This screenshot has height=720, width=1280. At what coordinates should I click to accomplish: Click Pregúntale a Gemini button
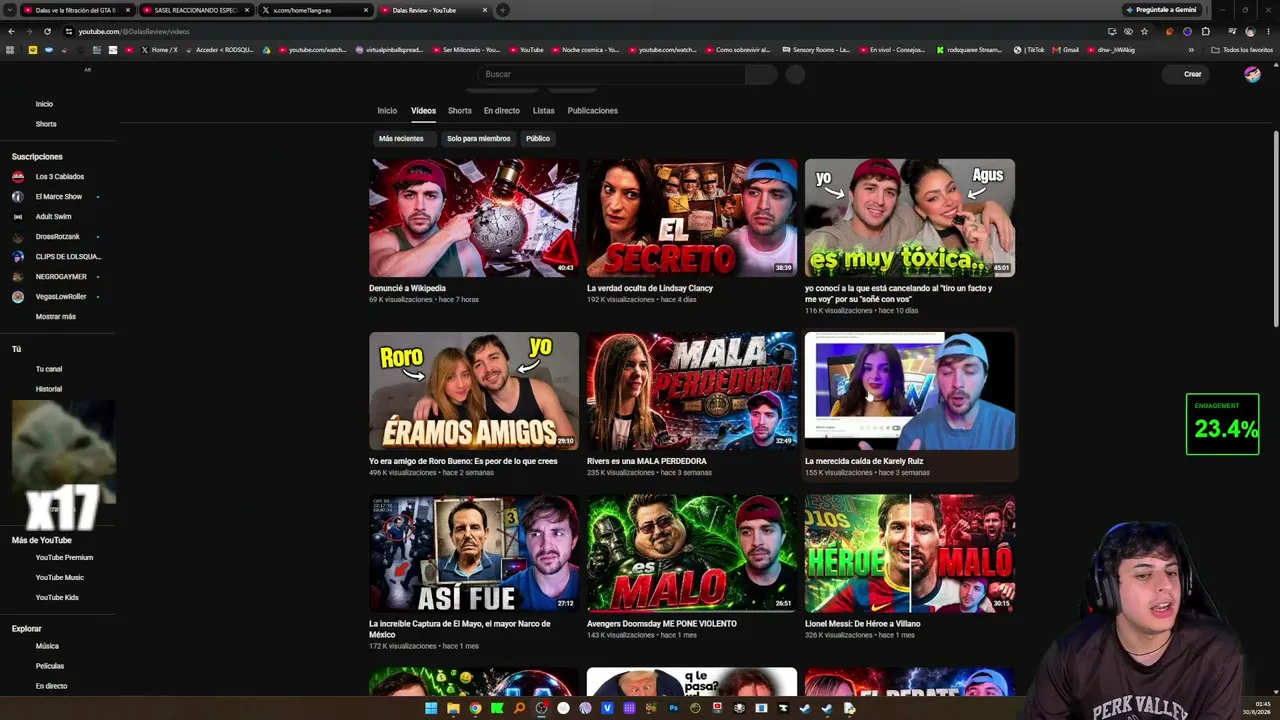point(1161,10)
